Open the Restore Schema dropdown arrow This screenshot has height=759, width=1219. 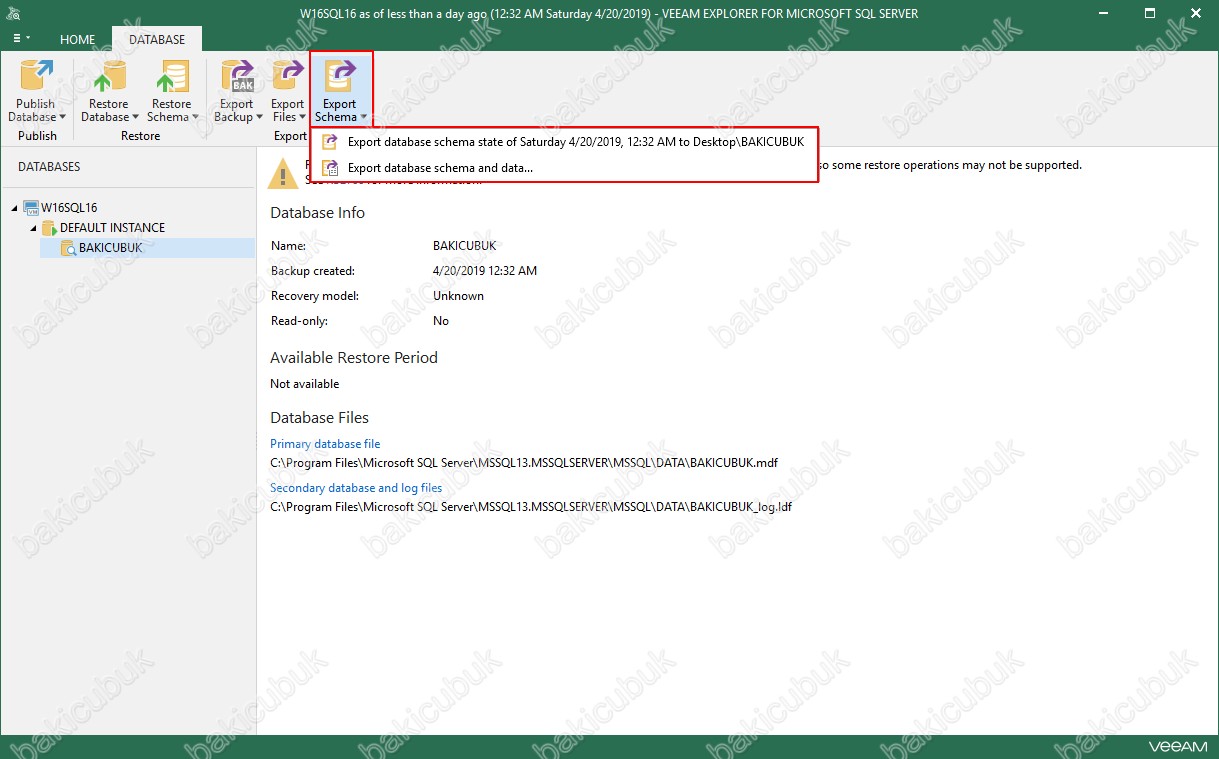[x=195, y=117]
